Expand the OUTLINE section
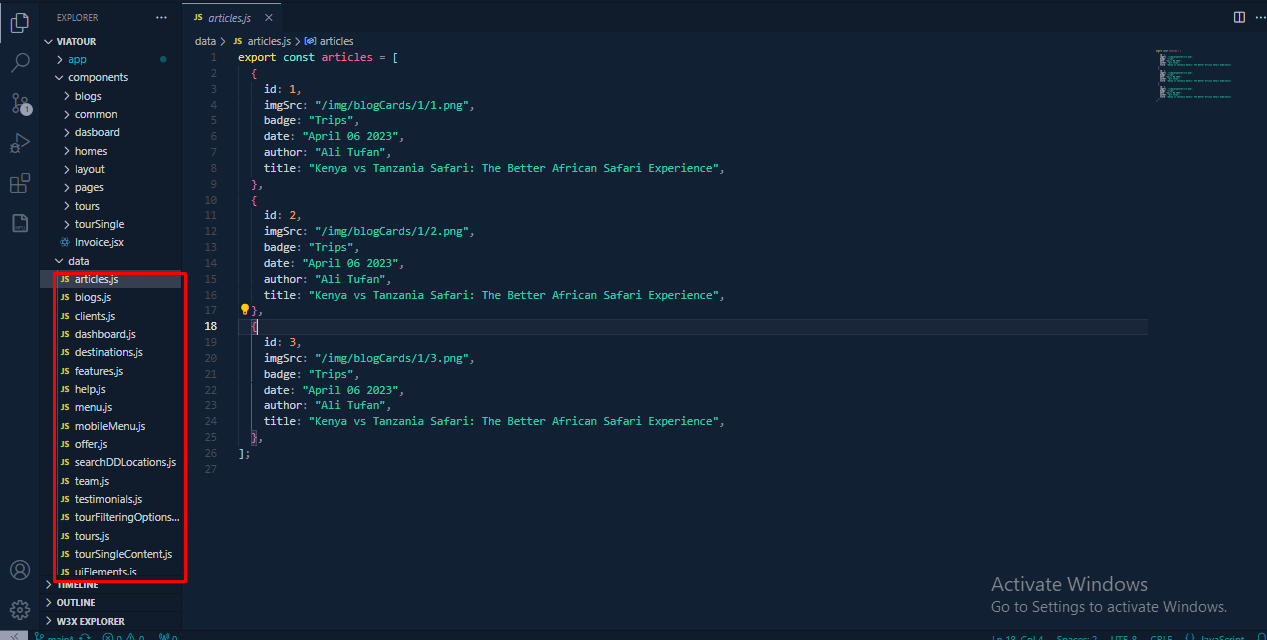This screenshot has height=640, width=1267. point(76,603)
